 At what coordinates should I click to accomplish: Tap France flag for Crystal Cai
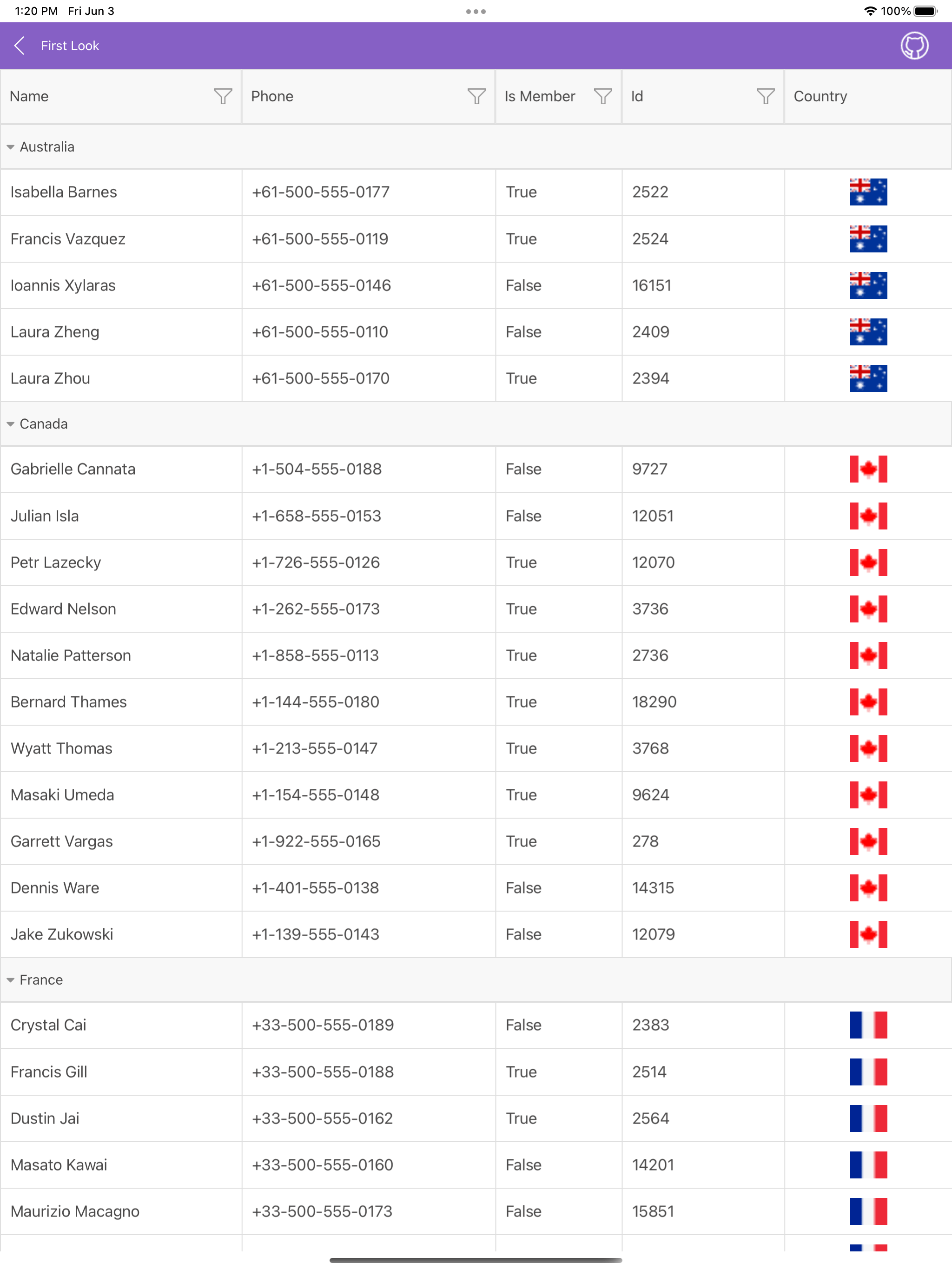tap(867, 1025)
